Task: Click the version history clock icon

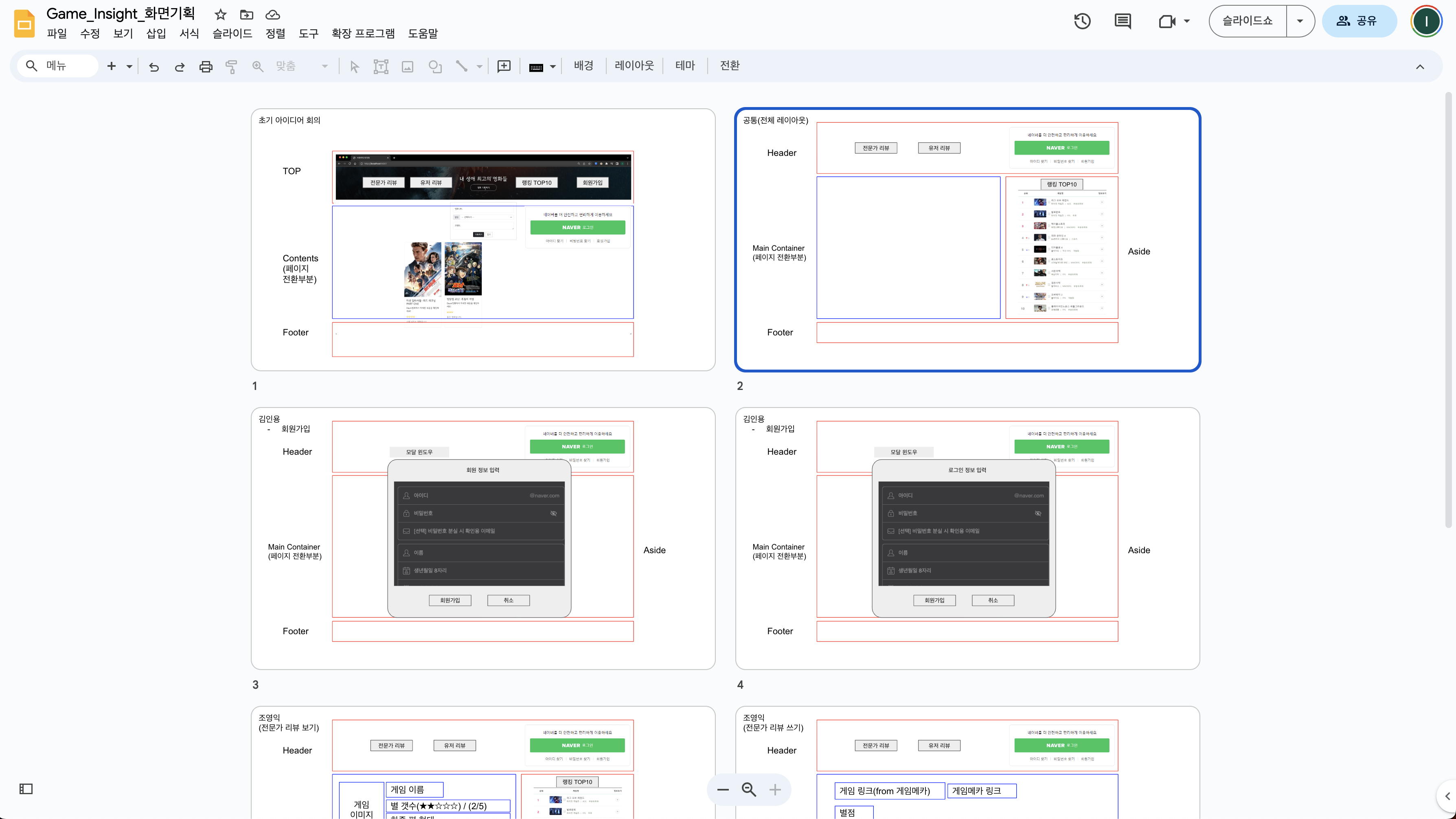Action: (x=1082, y=22)
